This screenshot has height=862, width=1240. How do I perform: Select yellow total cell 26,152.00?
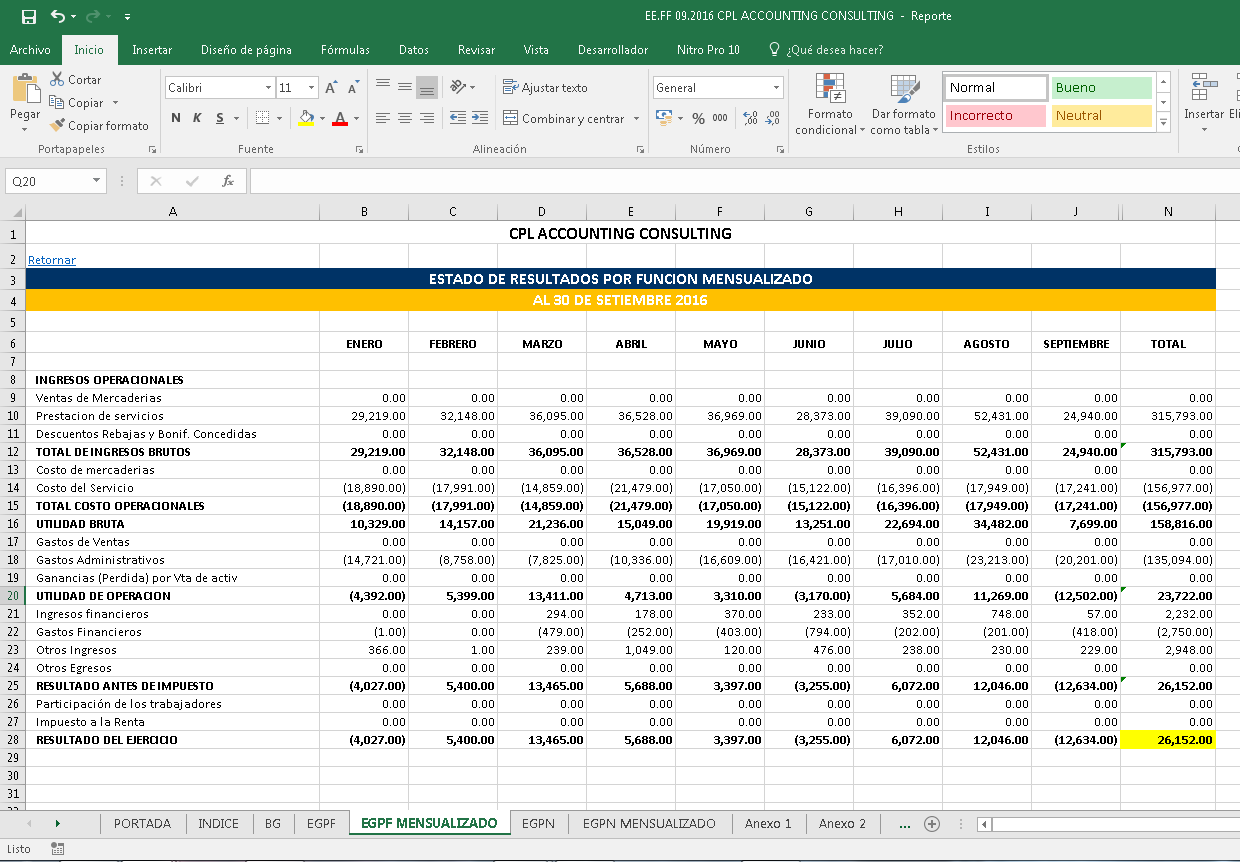tap(1167, 740)
